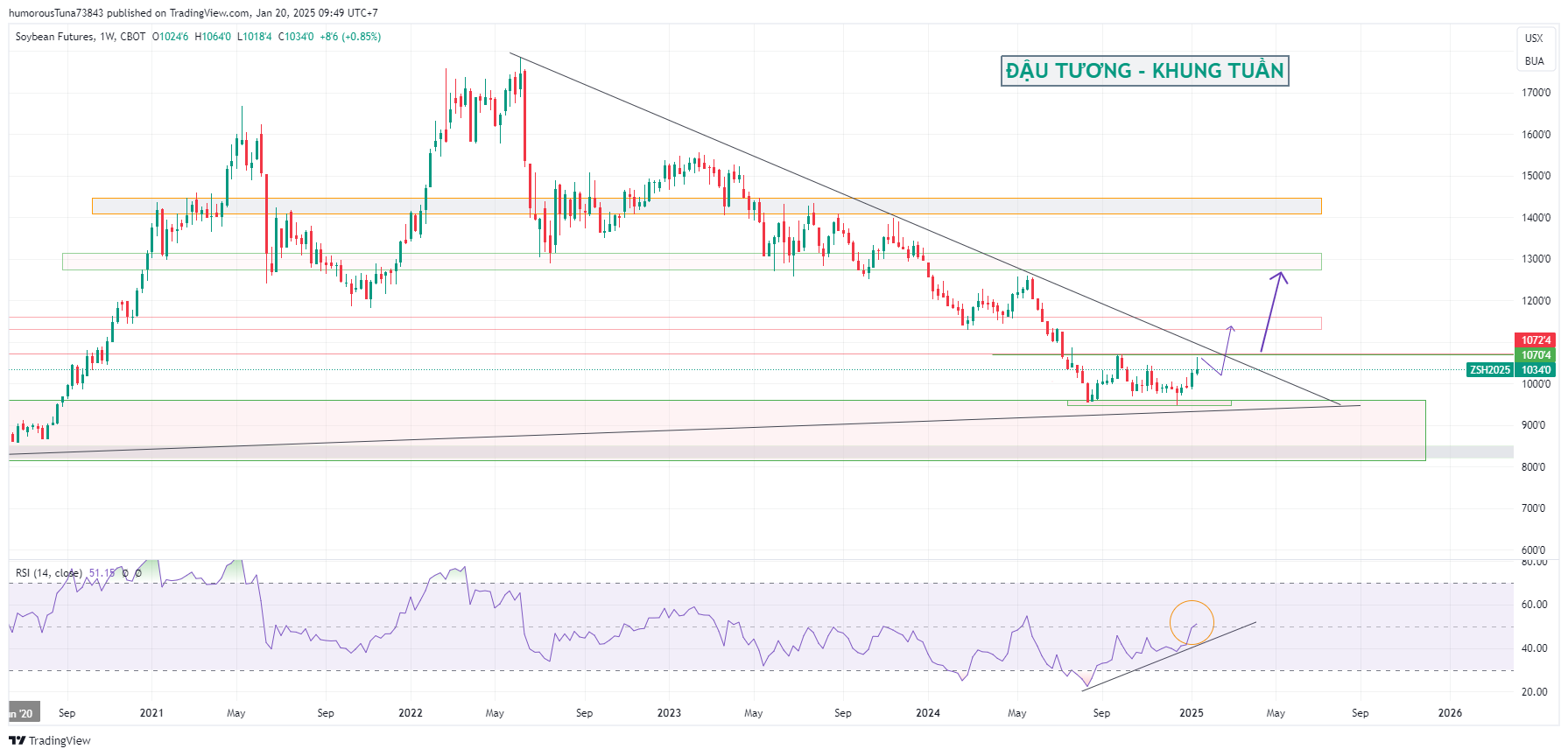Click the 60.00 RSI axis label
This screenshot has width=1568, height=756.
pos(1535,605)
